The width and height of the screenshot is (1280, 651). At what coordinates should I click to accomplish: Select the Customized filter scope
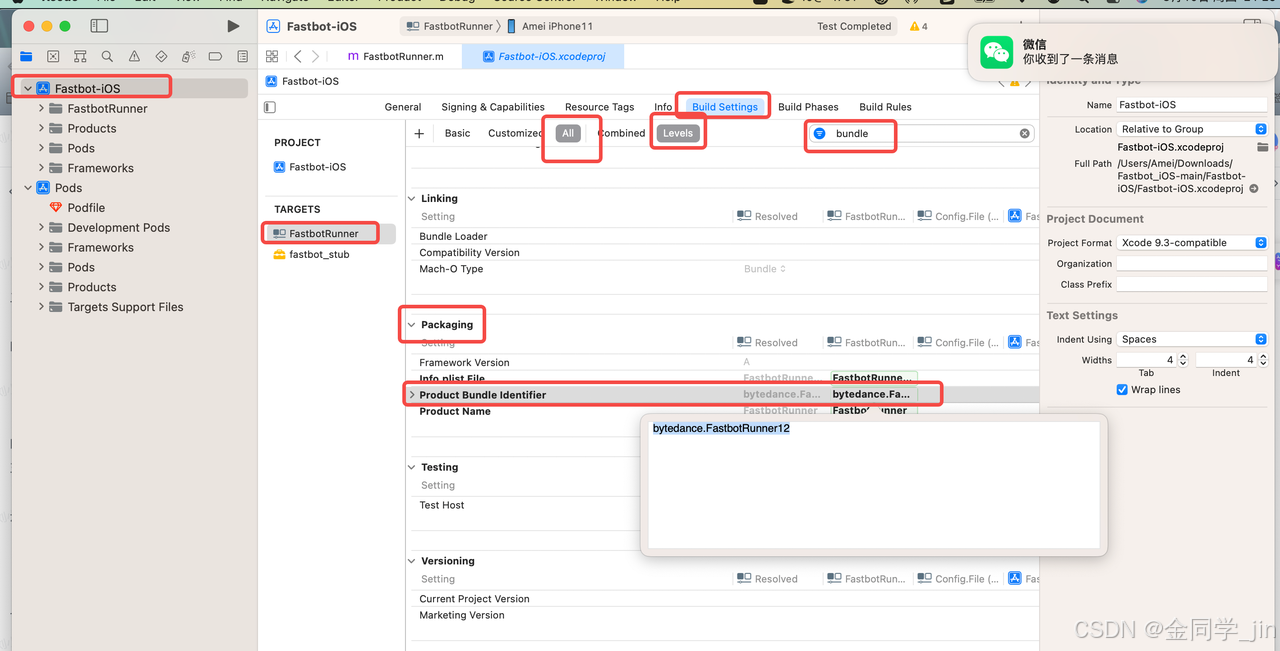pyautogui.click(x=516, y=133)
